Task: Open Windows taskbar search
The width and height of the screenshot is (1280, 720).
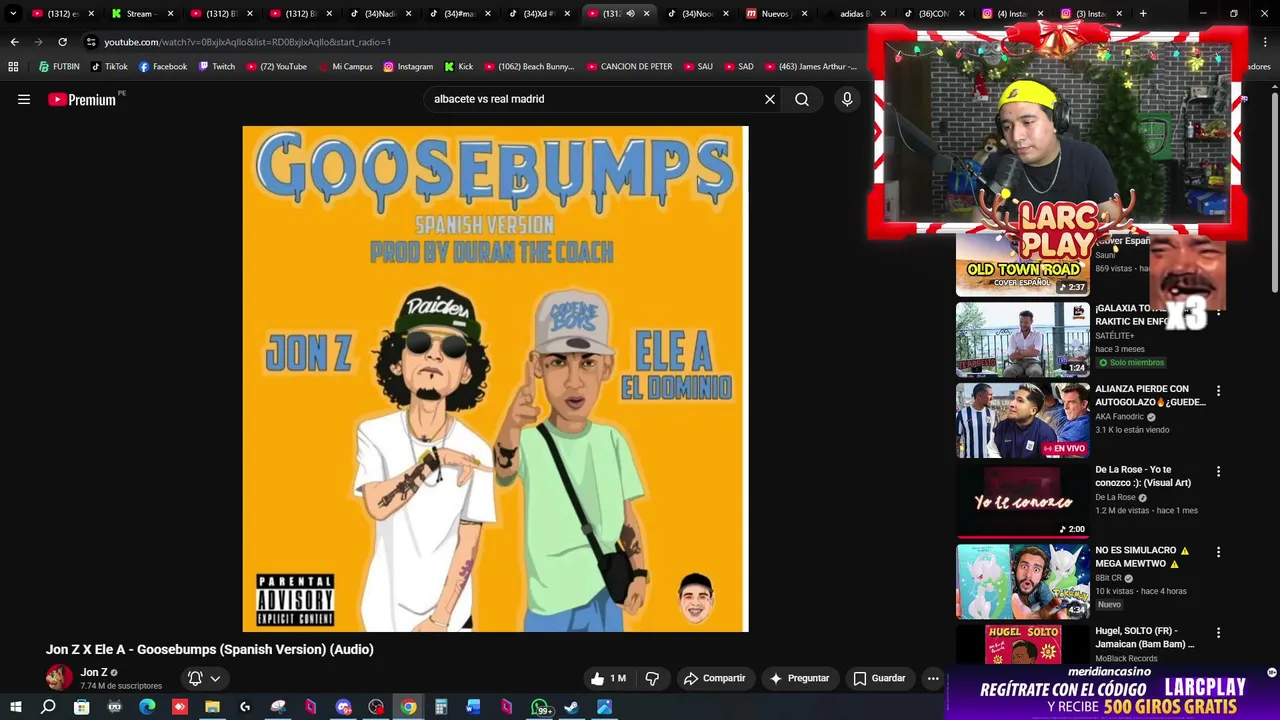Action: click(48, 707)
